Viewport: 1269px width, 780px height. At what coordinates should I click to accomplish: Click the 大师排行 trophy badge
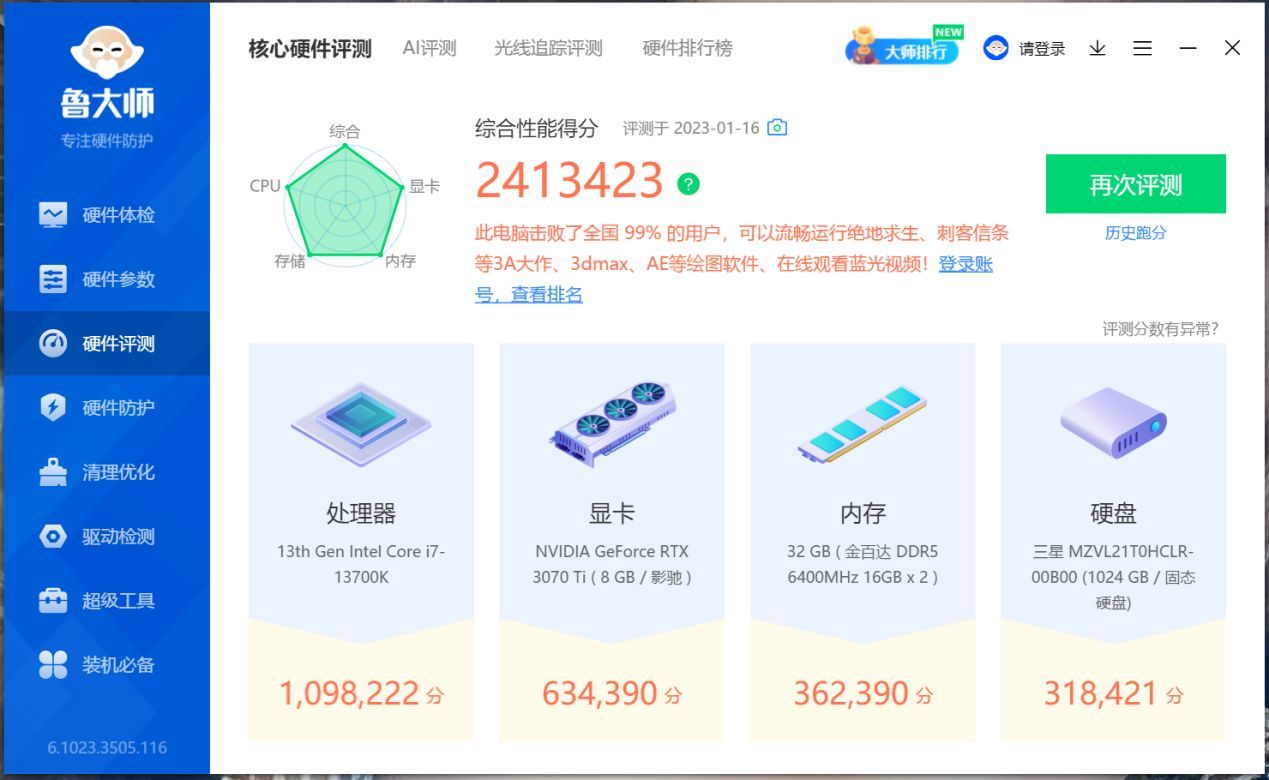click(x=903, y=46)
